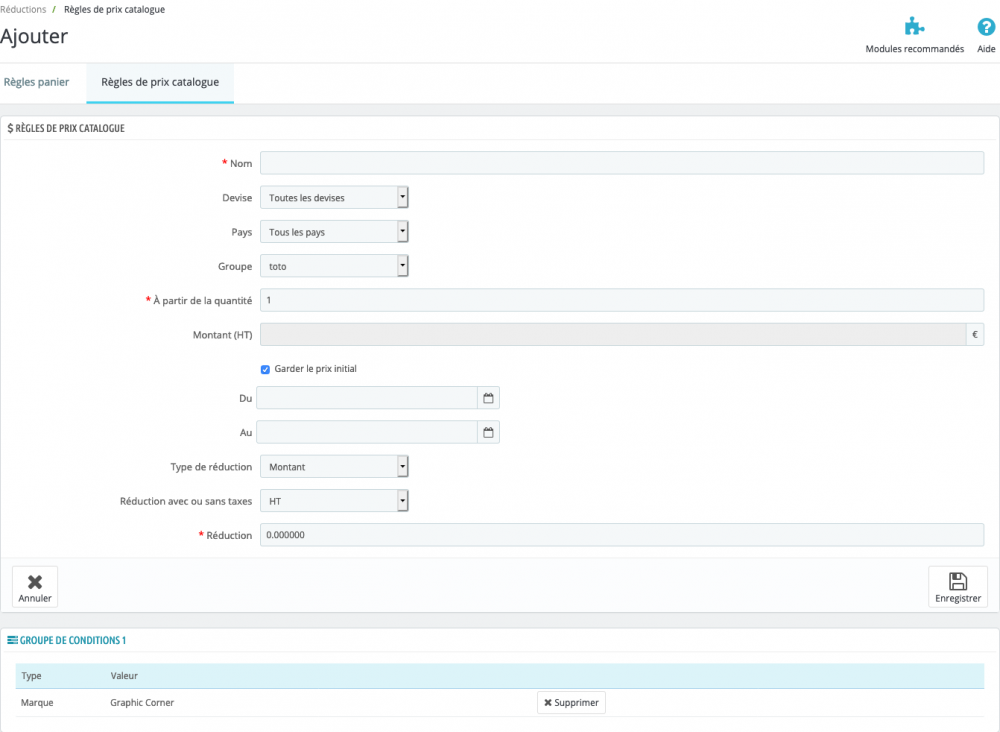Click the Ajouter page title
This screenshot has width=1000, height=732.
tap(34, 36)
